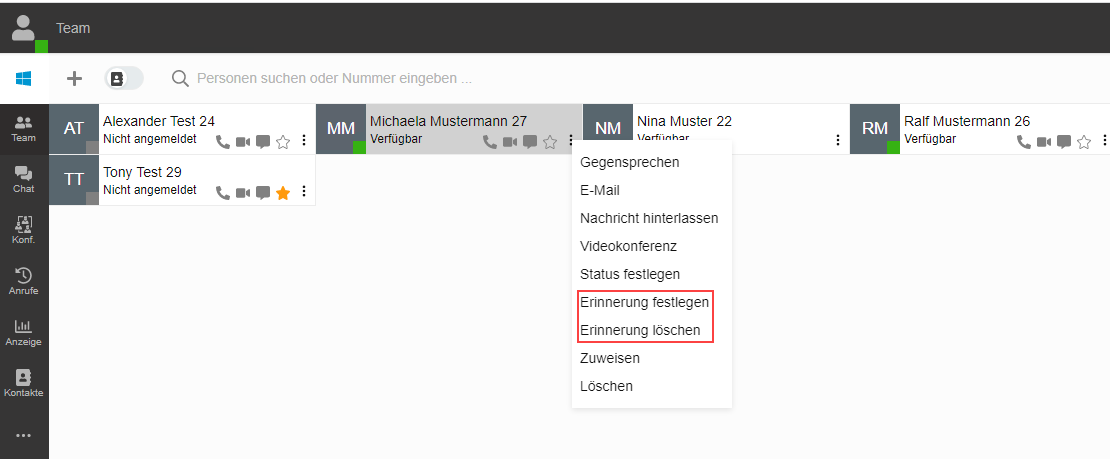The image size is (1110, 459).
Task: Open chat with Ralf Mustermann 26
Action: pos(1063,142)
